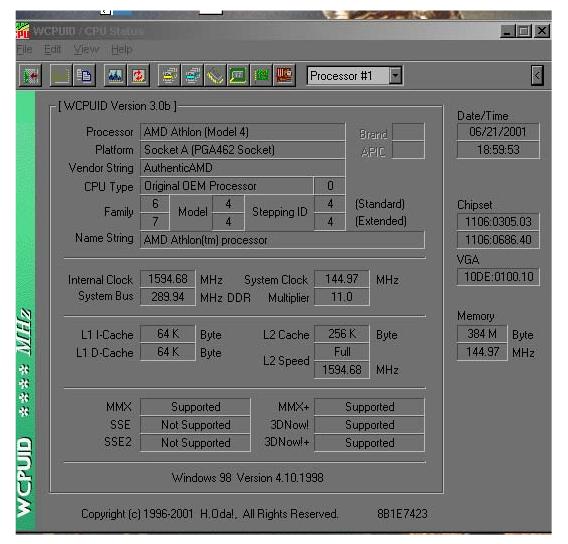Click the date field 06/21/2001
Viewport: 568px width, 544px height.
tap(498, 132)
